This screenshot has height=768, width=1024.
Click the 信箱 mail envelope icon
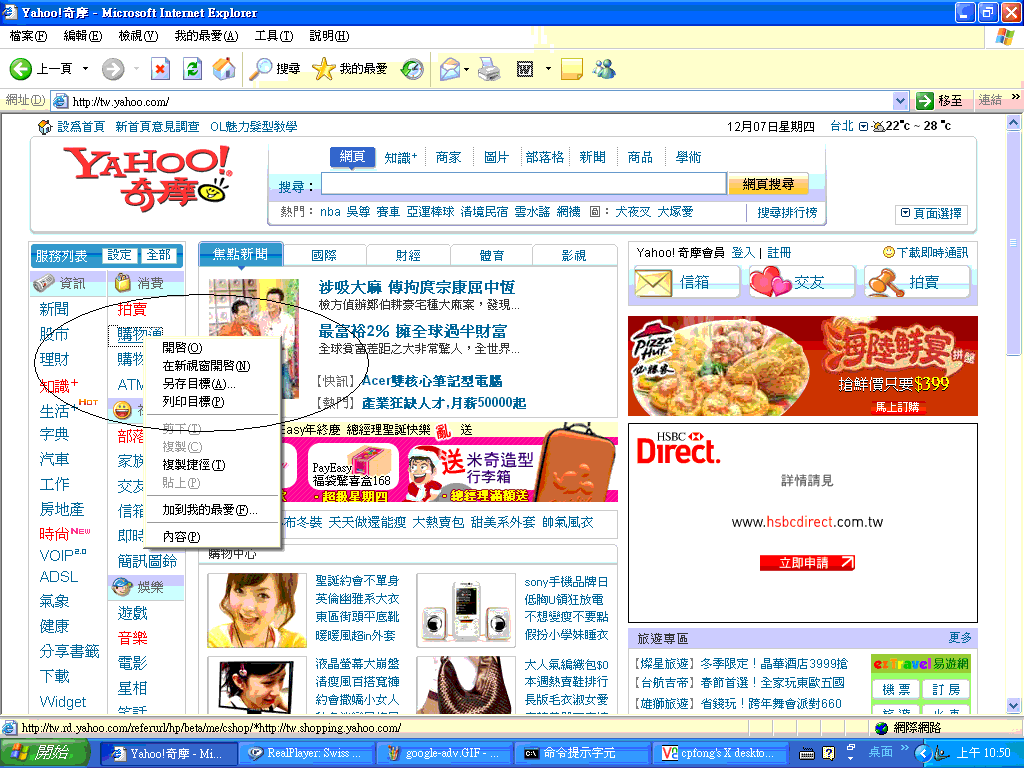(653, 283)
